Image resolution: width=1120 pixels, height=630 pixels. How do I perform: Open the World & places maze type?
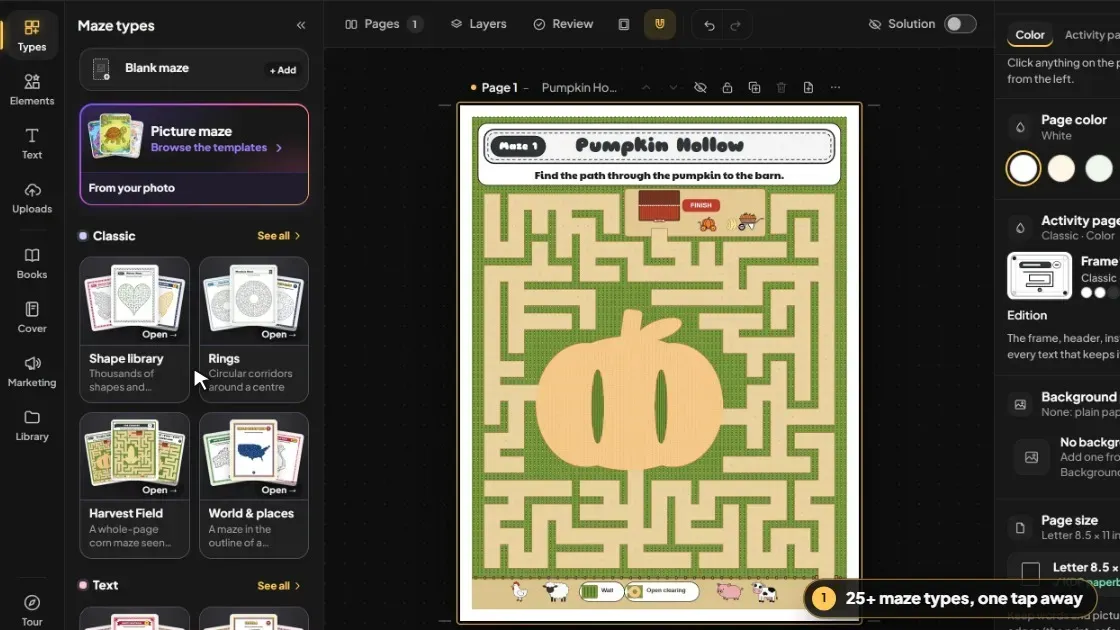pyautogui.click(x=254, y=485)
